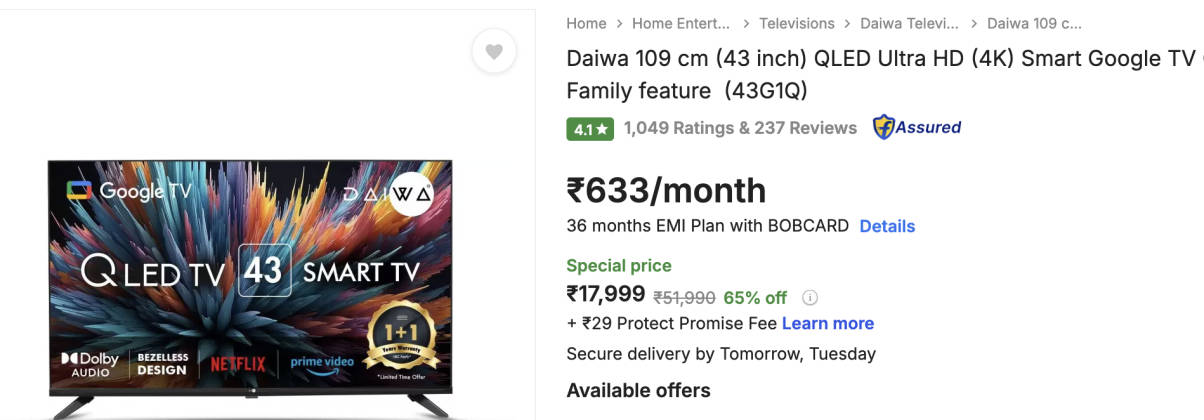Navigate to the Televisions breadcrumb
The height and width of the screenshot is (420, 1204).
796,23
